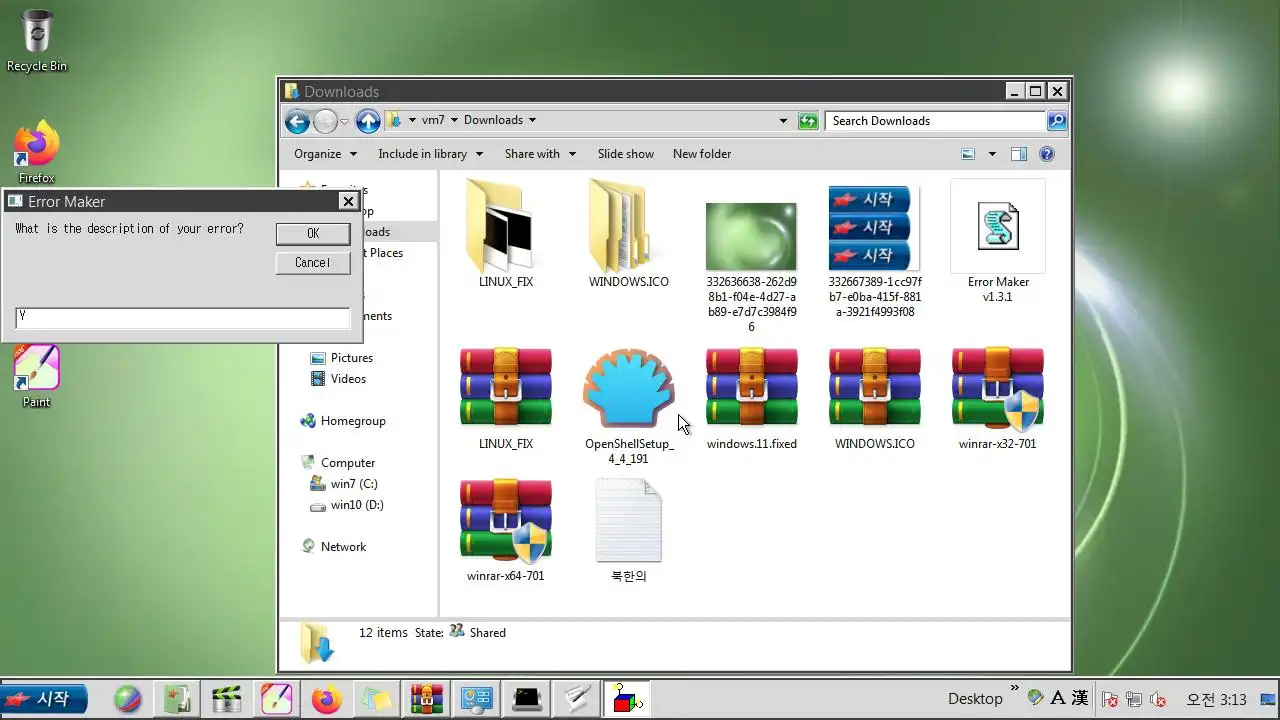
Task: Open the Explorer Help question mark icon
Action: (1047, 154)
